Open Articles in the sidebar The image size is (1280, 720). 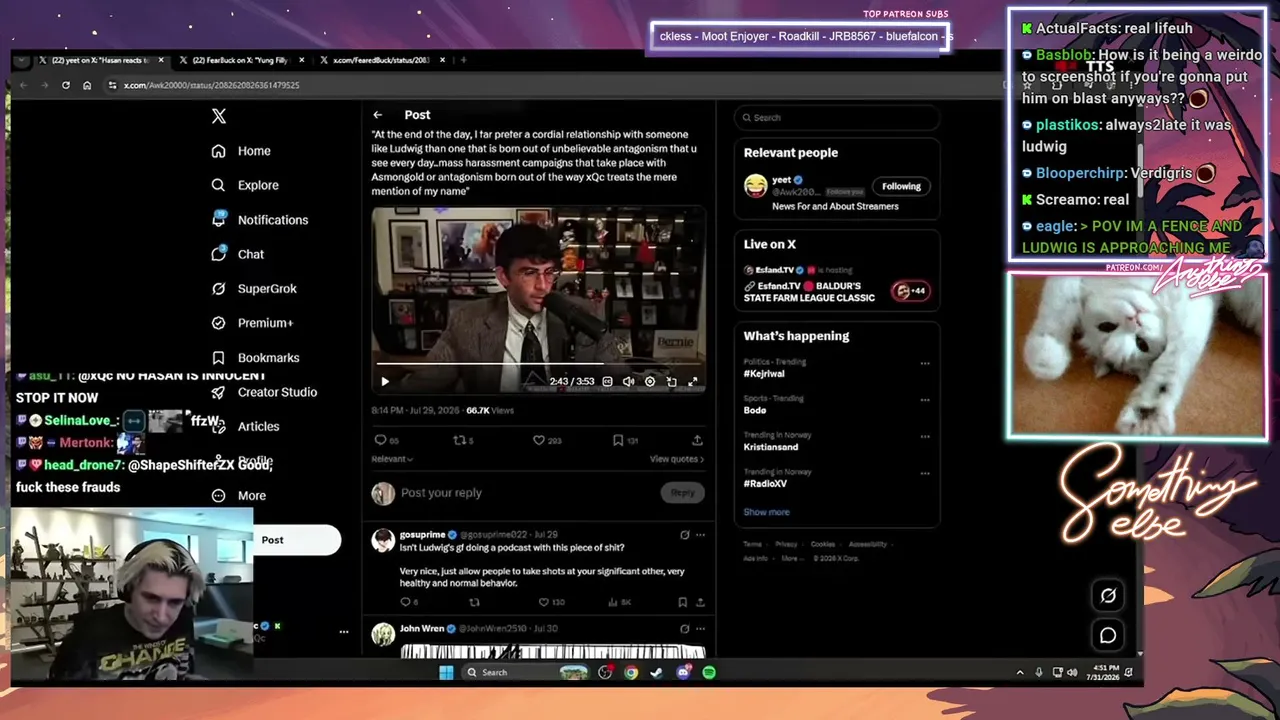point(245,426)
